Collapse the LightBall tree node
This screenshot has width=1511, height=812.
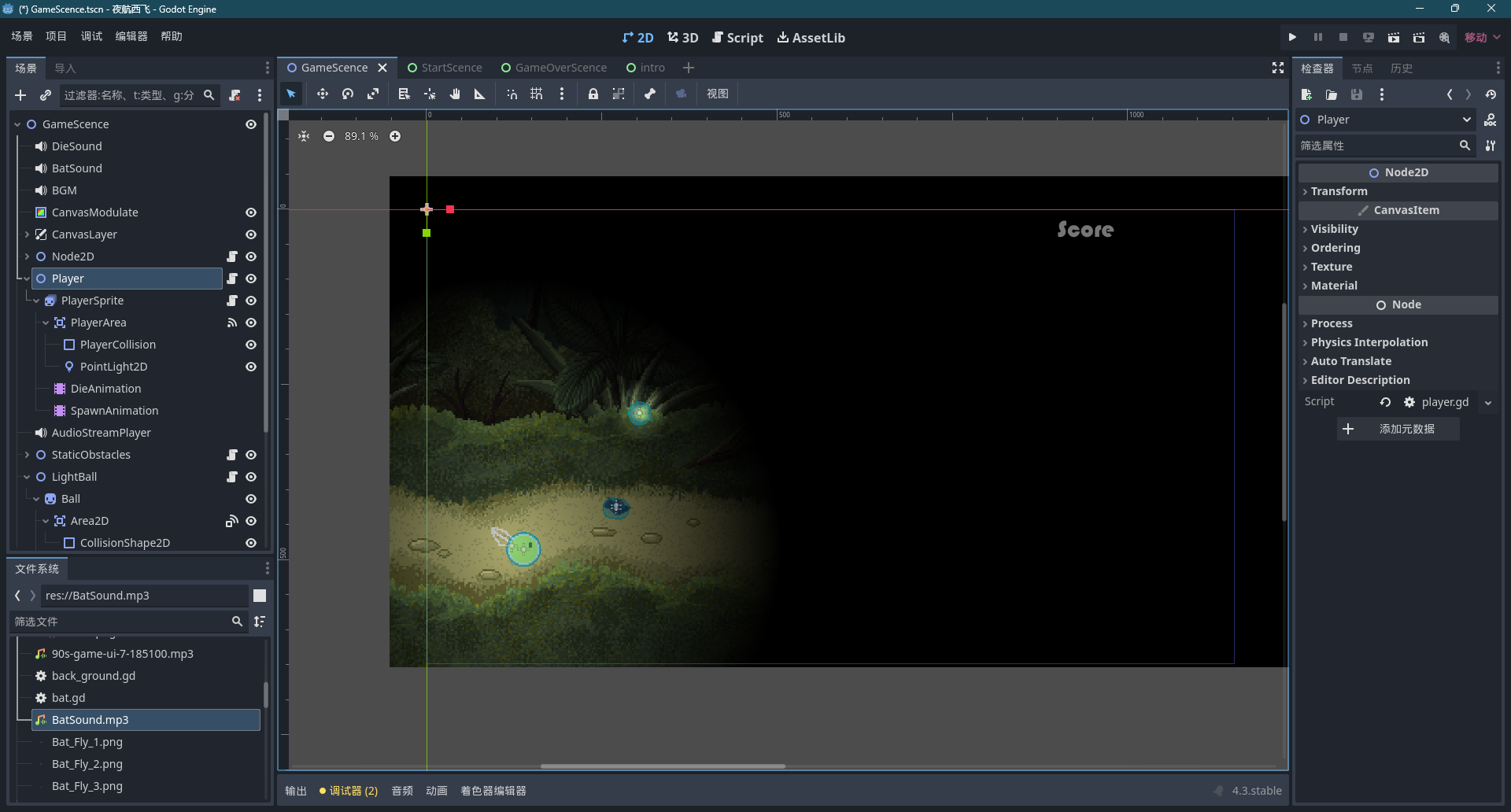[27, 477]
